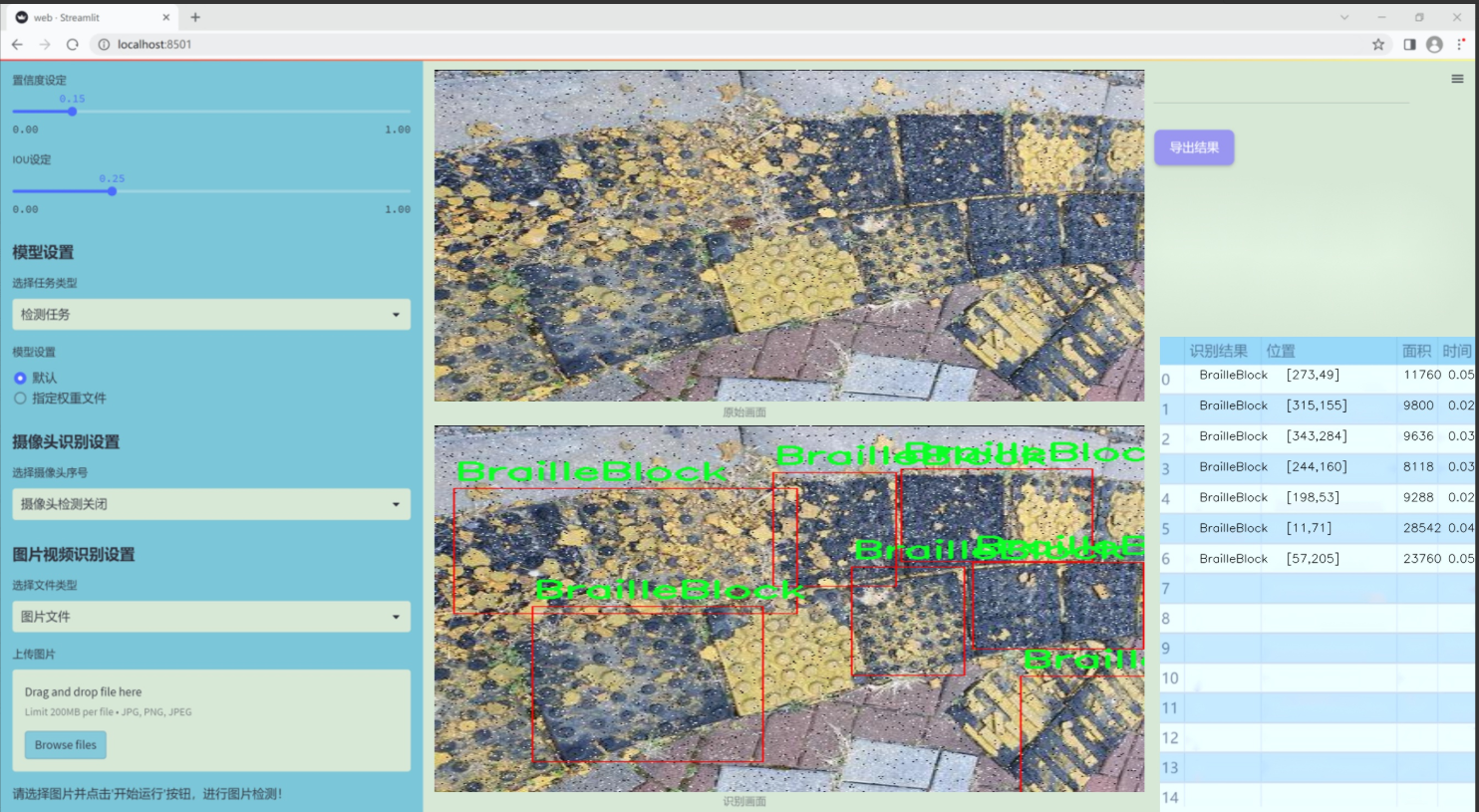The image size is (1479, 812).
Task: Open the tab search chevron
Action: click(1343, 17)
